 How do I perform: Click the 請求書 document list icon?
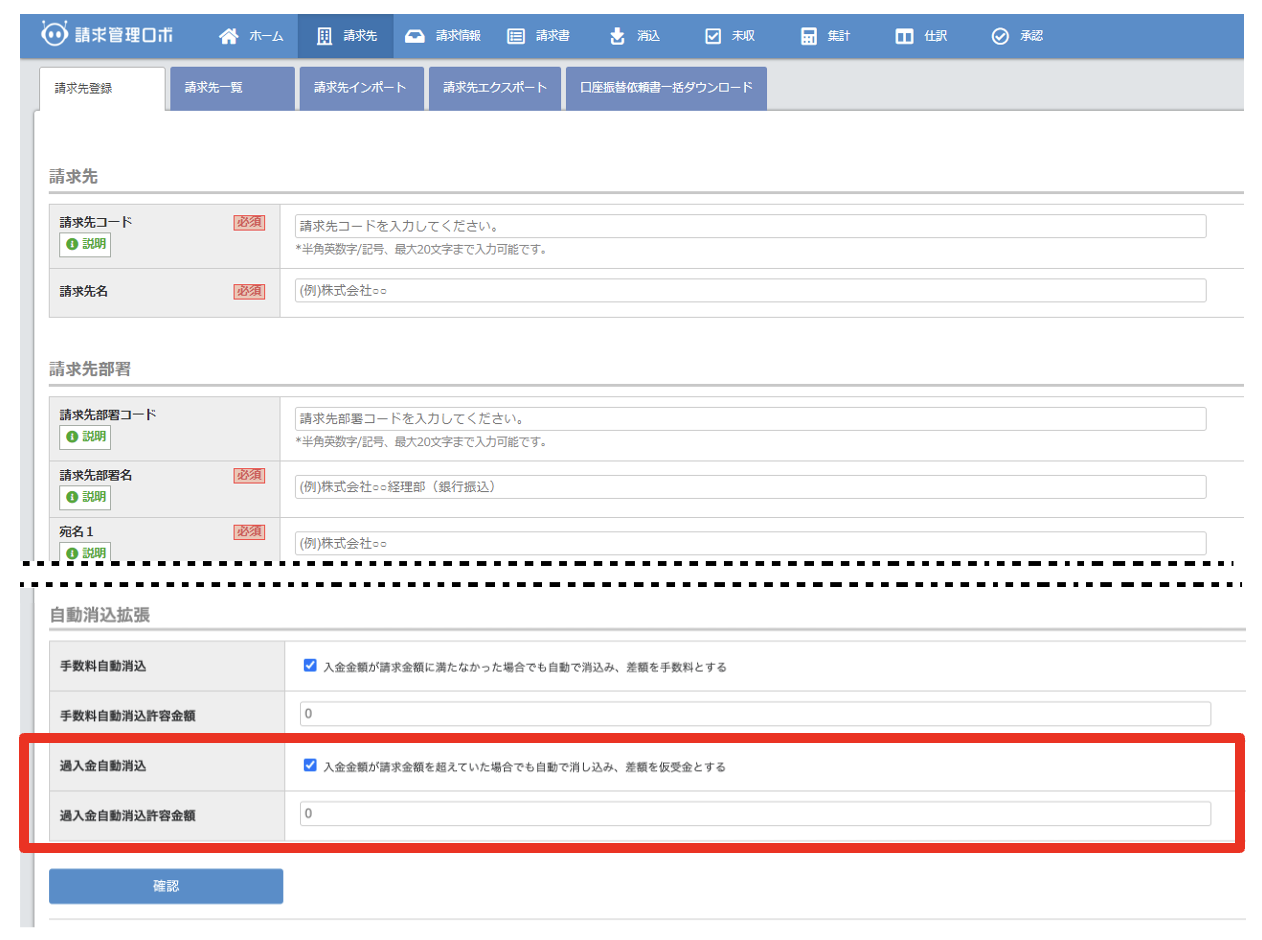coord(516,37)
